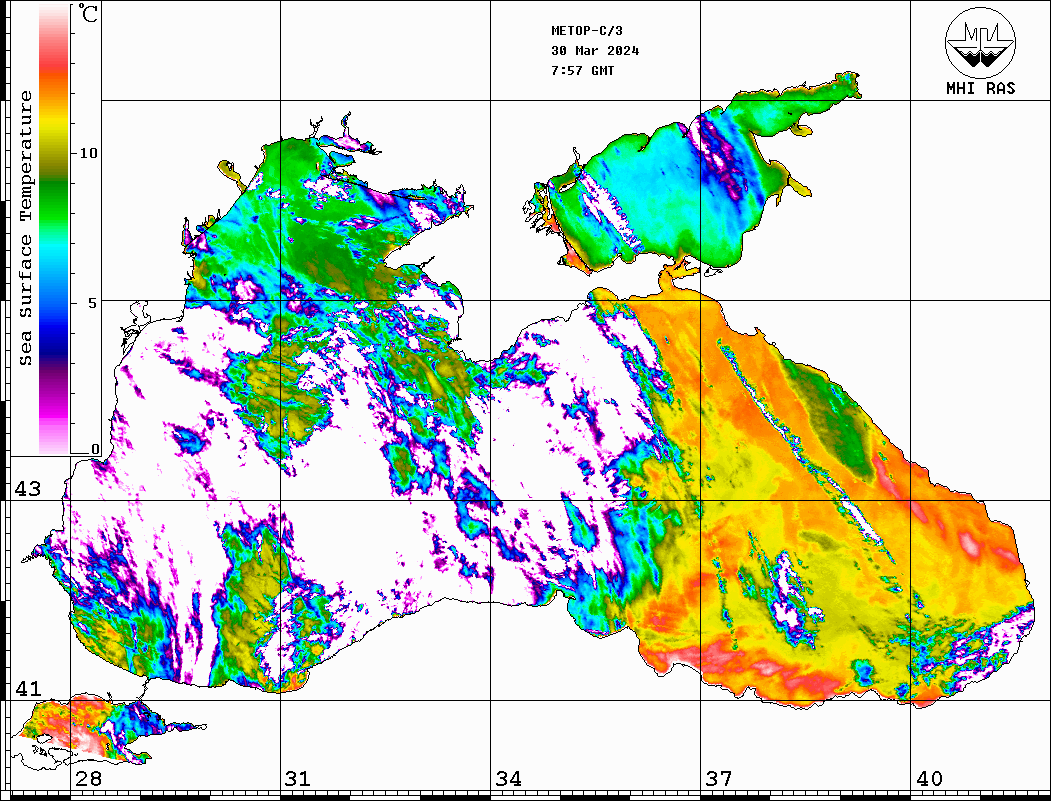This screenshot has height=801, width=1051.
Task: Click the longitude label 40
Action: tap(929, 779)
